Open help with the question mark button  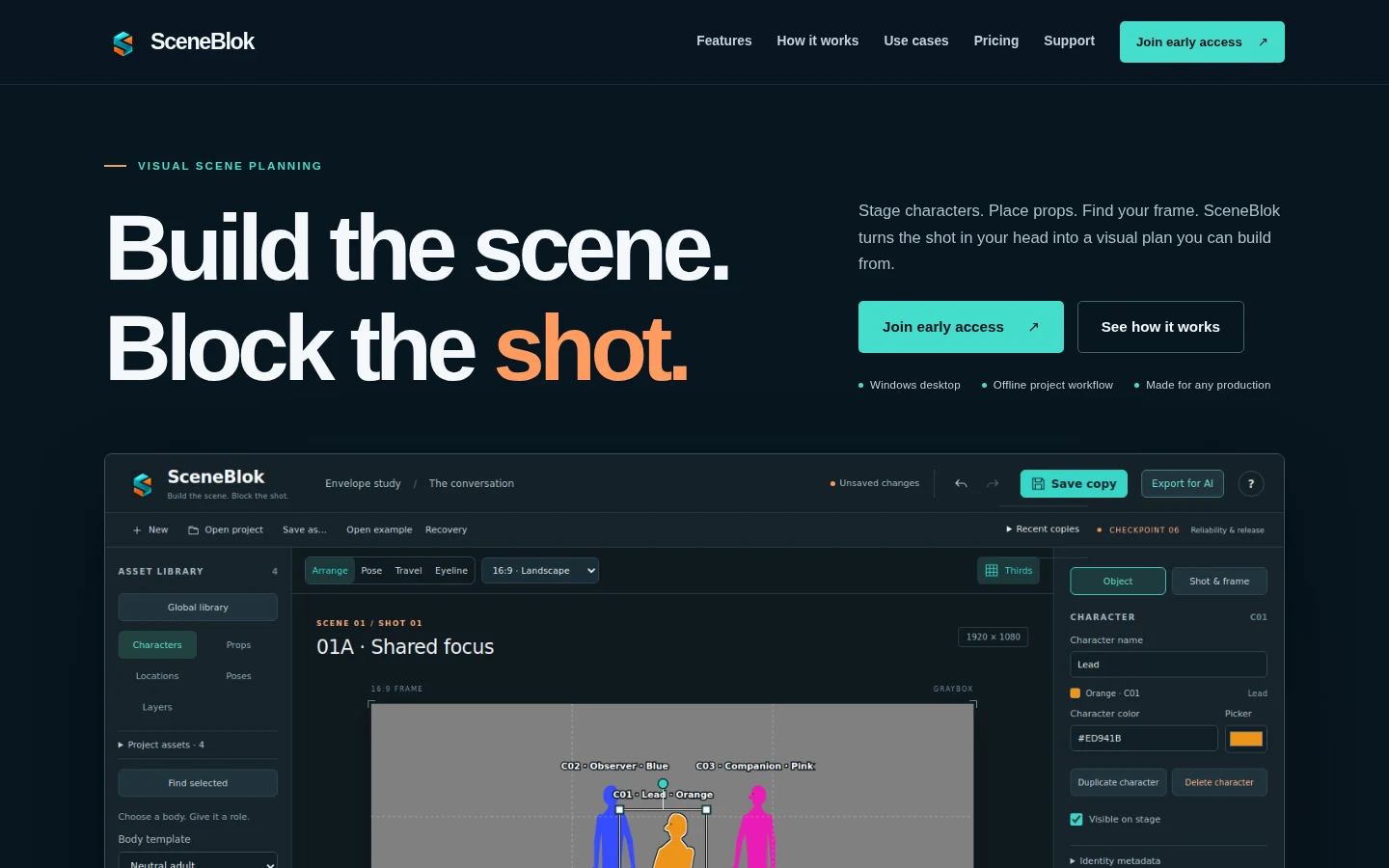point(1251,484)
